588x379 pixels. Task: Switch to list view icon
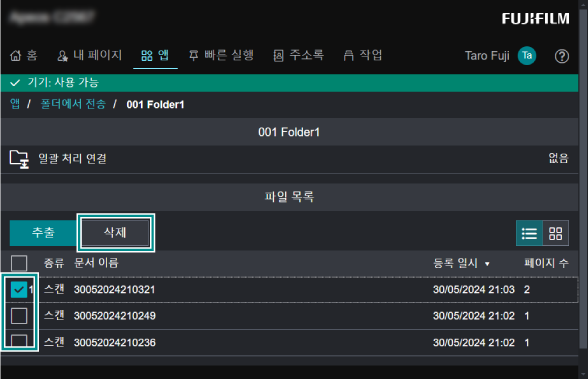[529, 233]
